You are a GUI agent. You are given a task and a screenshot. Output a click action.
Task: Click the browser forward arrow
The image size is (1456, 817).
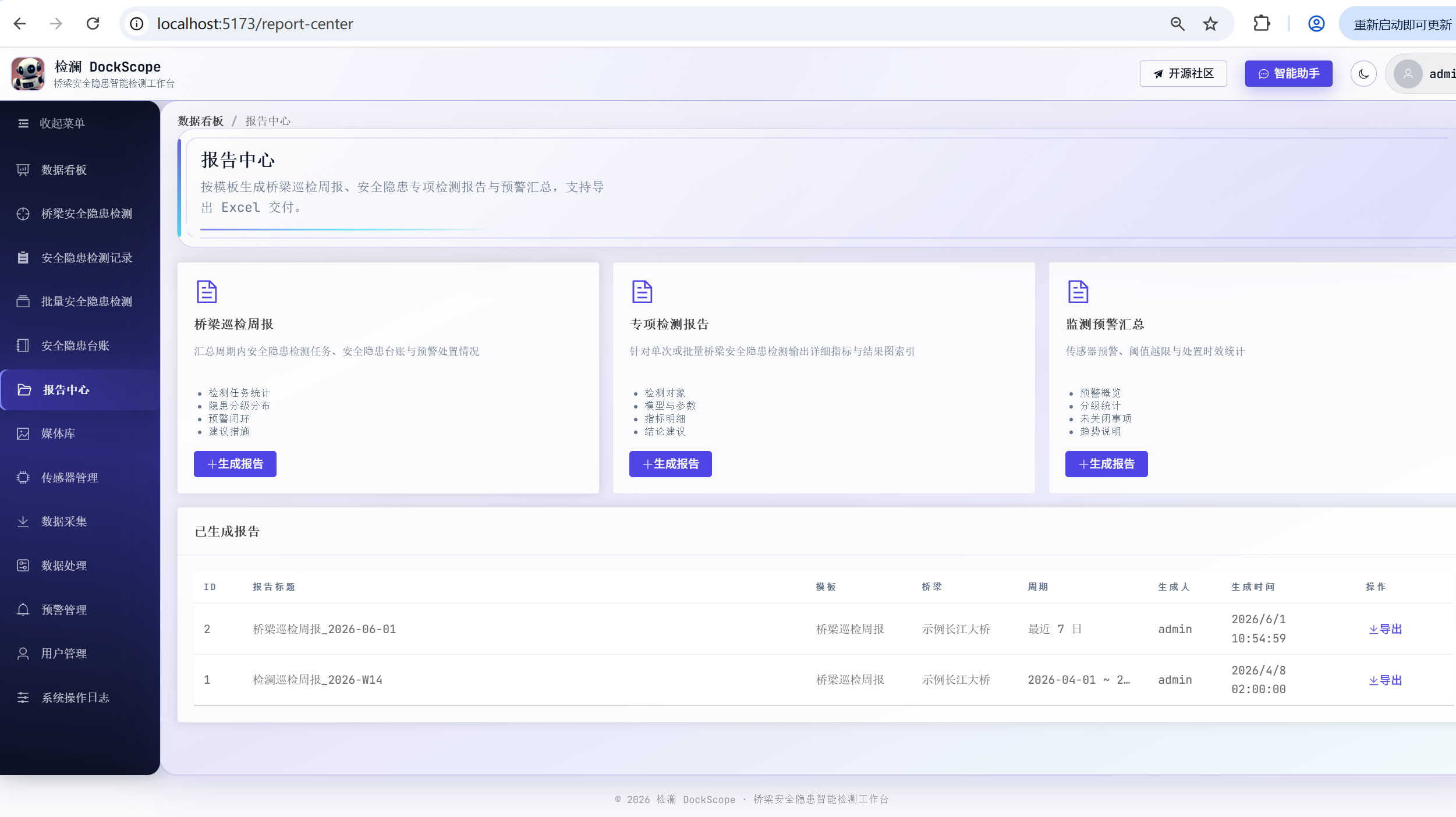click(56, 24)
